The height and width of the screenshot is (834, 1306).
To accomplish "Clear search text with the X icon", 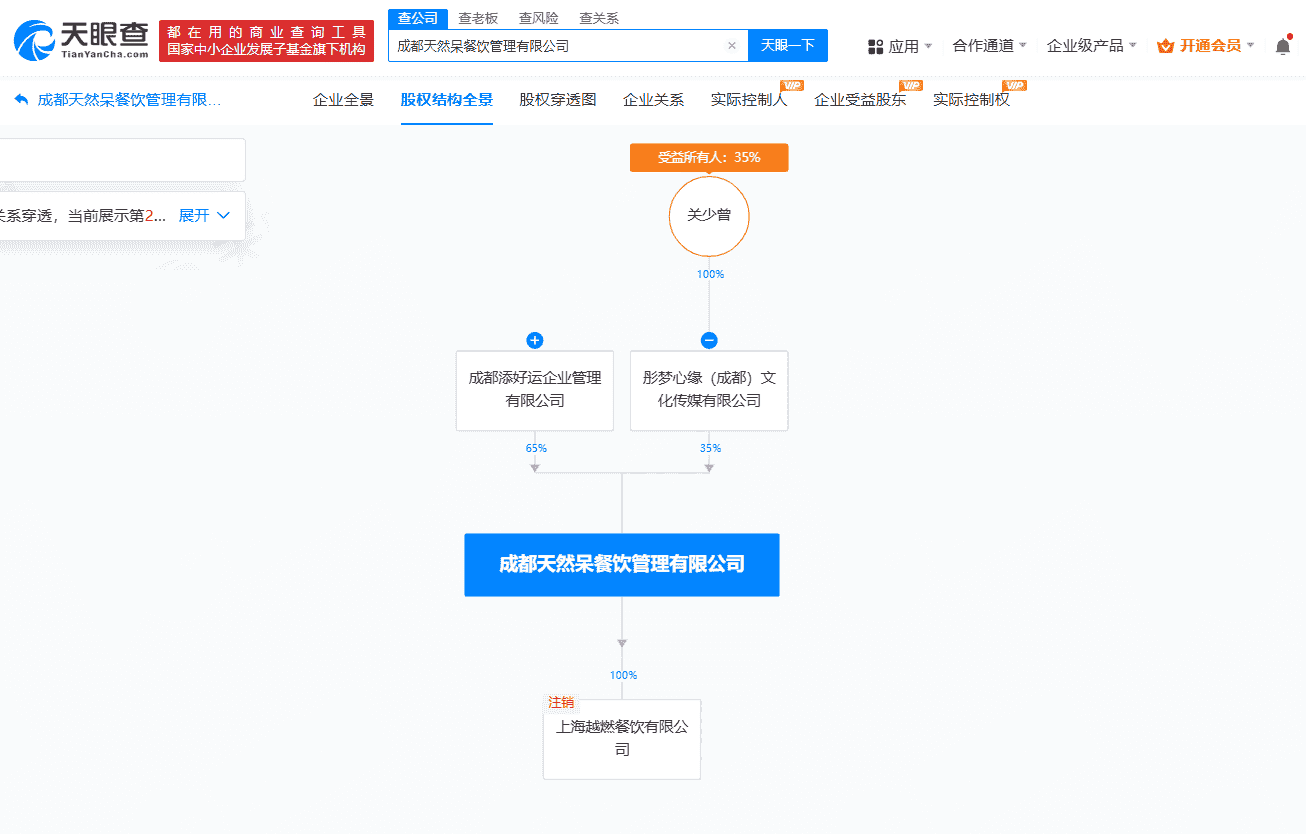I will tap(731, 46).
